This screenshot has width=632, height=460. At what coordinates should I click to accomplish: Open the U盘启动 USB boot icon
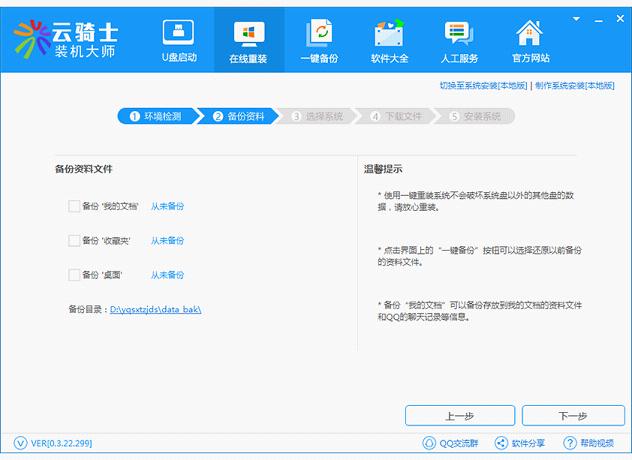pyautogui.click(x=179, y=32)
